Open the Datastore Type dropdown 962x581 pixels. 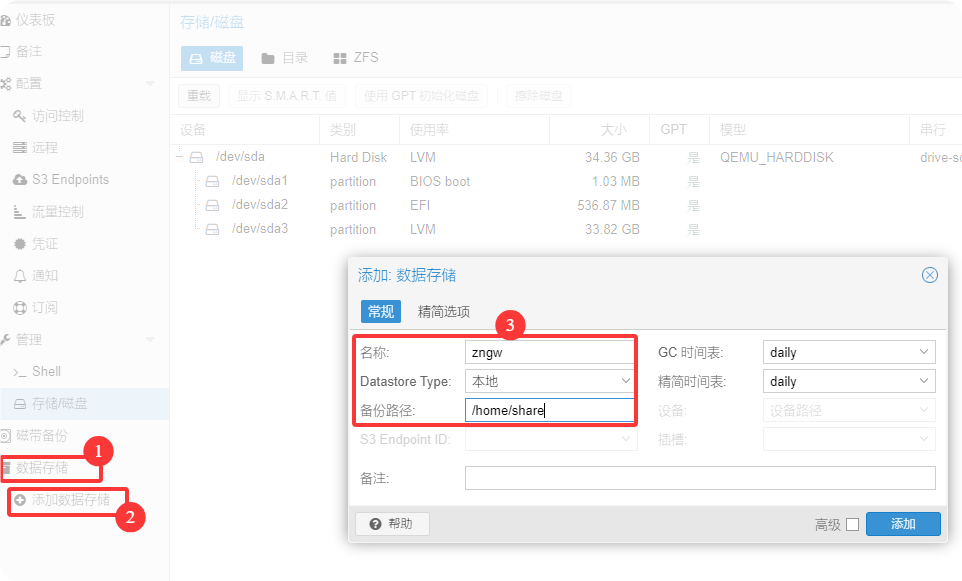pos(625,381)
